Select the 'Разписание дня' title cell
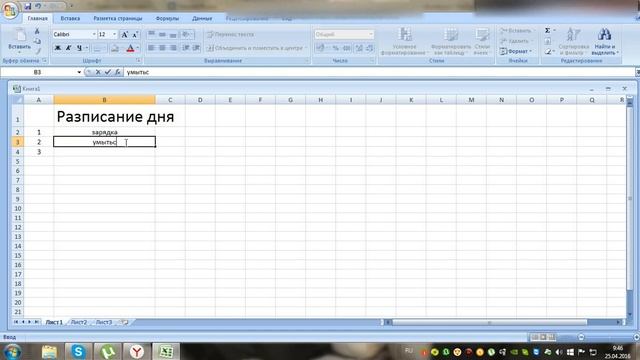This screenshot has height=360, width=640. [104, 116]
